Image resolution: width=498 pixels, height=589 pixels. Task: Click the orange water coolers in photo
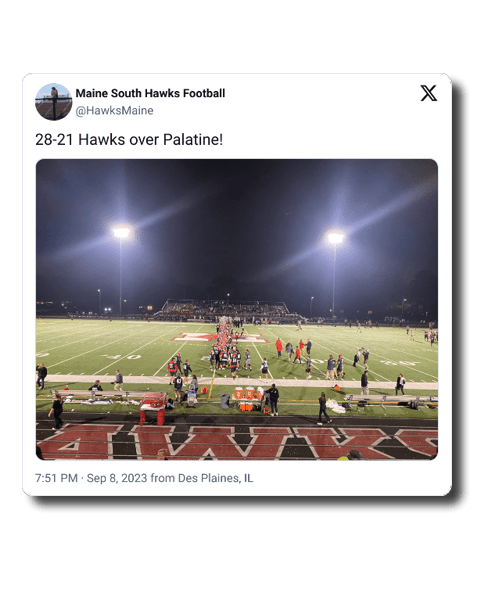pyautogui.click(x=247, y=399)
